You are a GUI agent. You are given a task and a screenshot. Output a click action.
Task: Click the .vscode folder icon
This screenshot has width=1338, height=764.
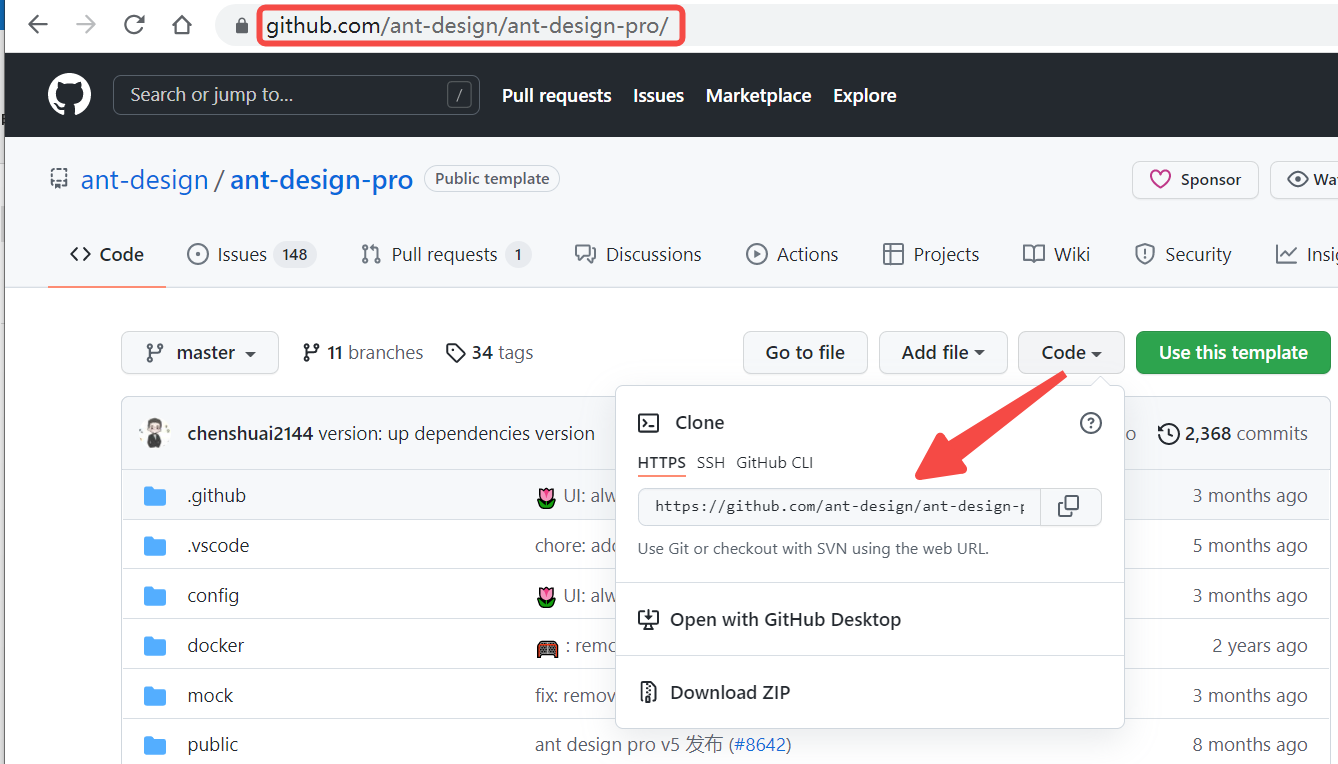click(x=155, y=546)
